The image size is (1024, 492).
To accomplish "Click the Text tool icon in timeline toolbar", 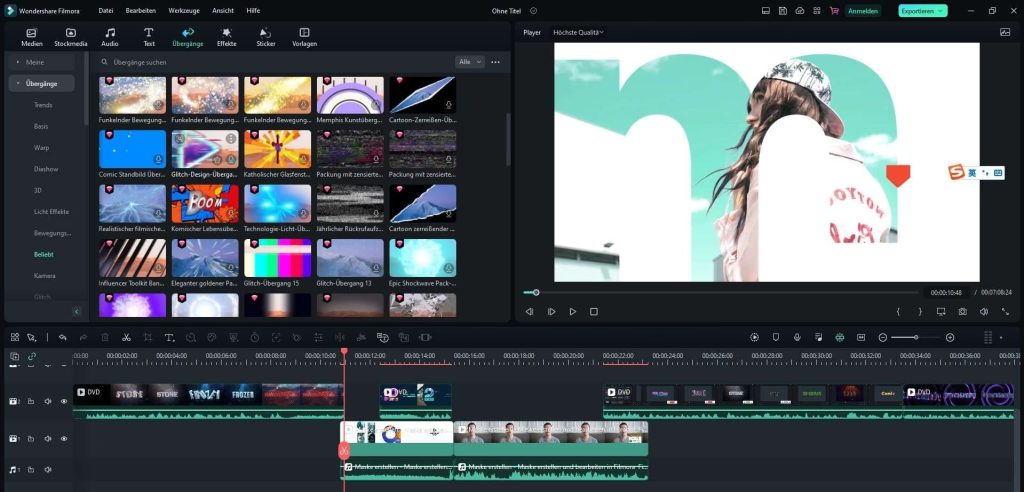I will click(169, 337).
